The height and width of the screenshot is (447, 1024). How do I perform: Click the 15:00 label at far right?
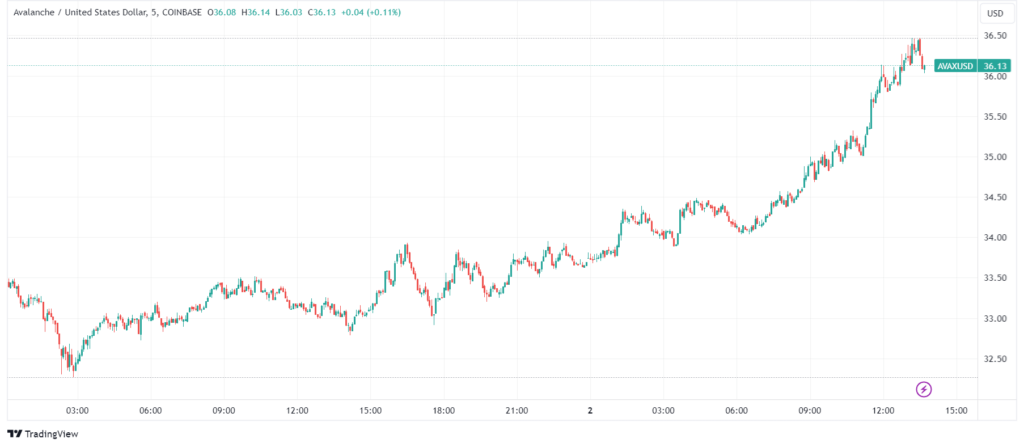click(955, 410)
